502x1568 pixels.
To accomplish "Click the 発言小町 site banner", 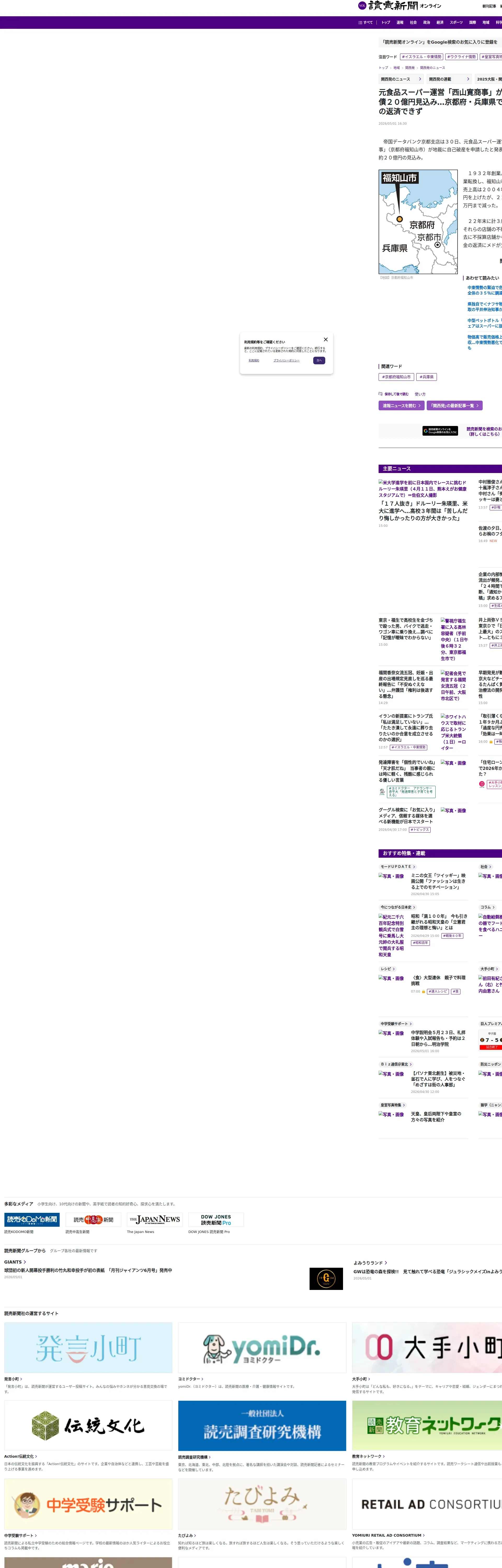I will click(x=88, y=1348).
